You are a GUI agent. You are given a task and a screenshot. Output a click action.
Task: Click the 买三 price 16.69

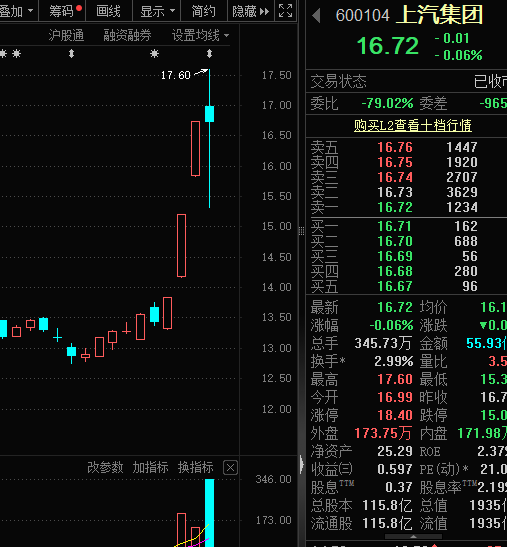click(395, 256)
